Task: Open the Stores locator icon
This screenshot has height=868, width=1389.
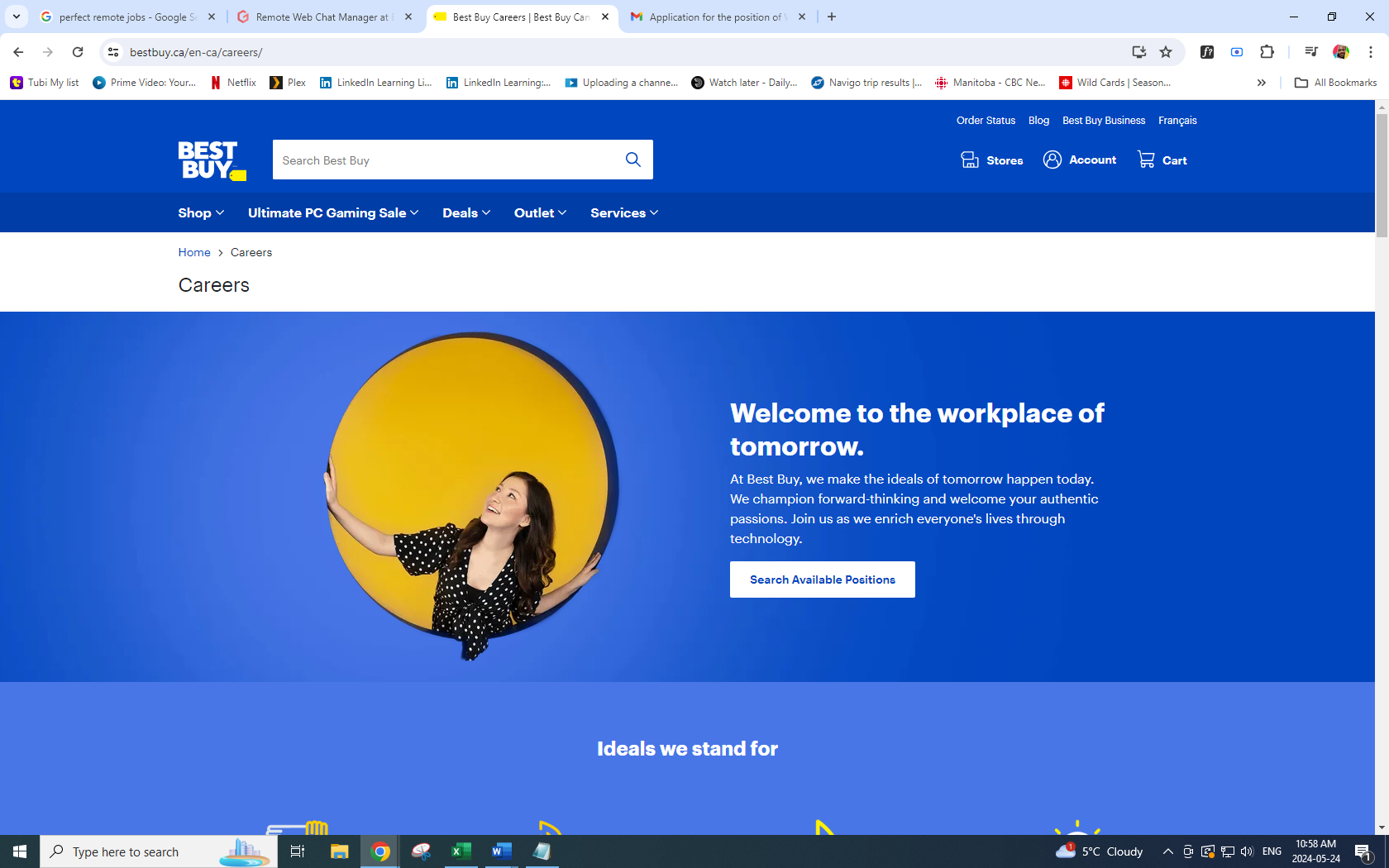Action: (x=970, y=160)
